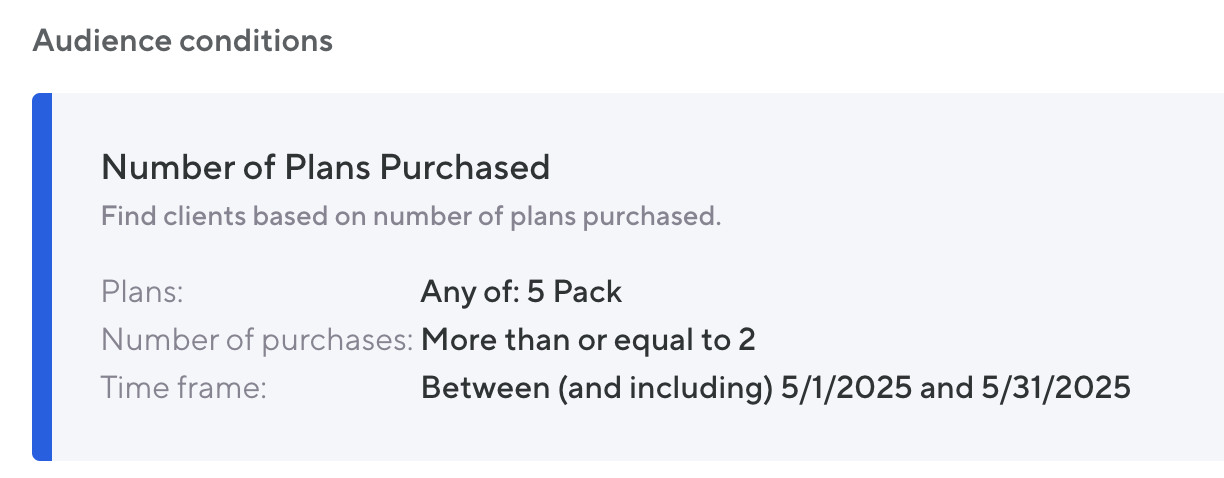Select the Number of Plans Purchased title
The height and width of the screenshot is (478, 1224).
pos(325,166)
